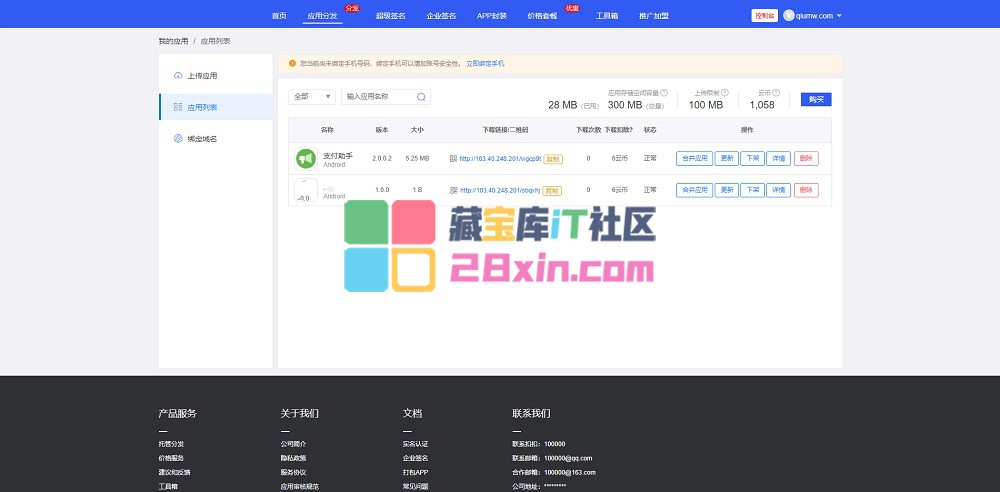Click the 输入应用名称 search field
1000x492 pixels.
(x=378, y=97)
